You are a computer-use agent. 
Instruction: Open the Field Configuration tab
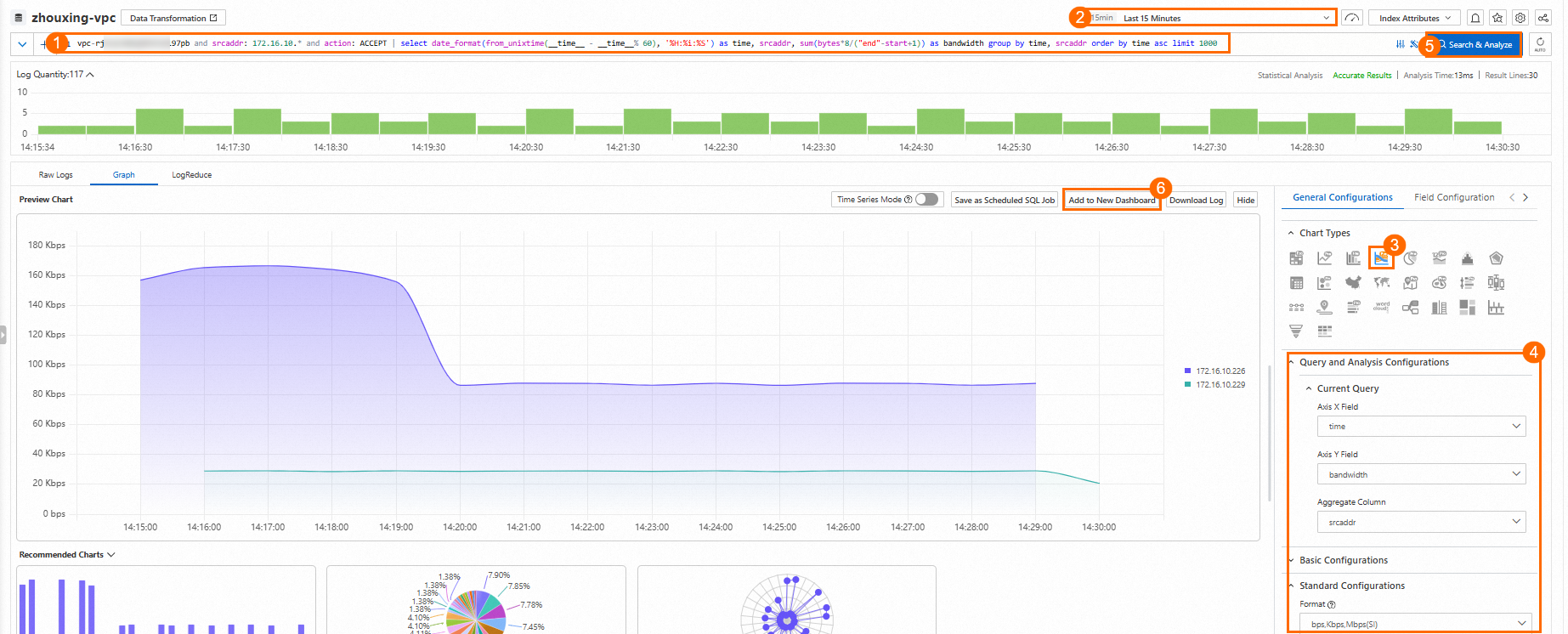[x=1454, y=198]
